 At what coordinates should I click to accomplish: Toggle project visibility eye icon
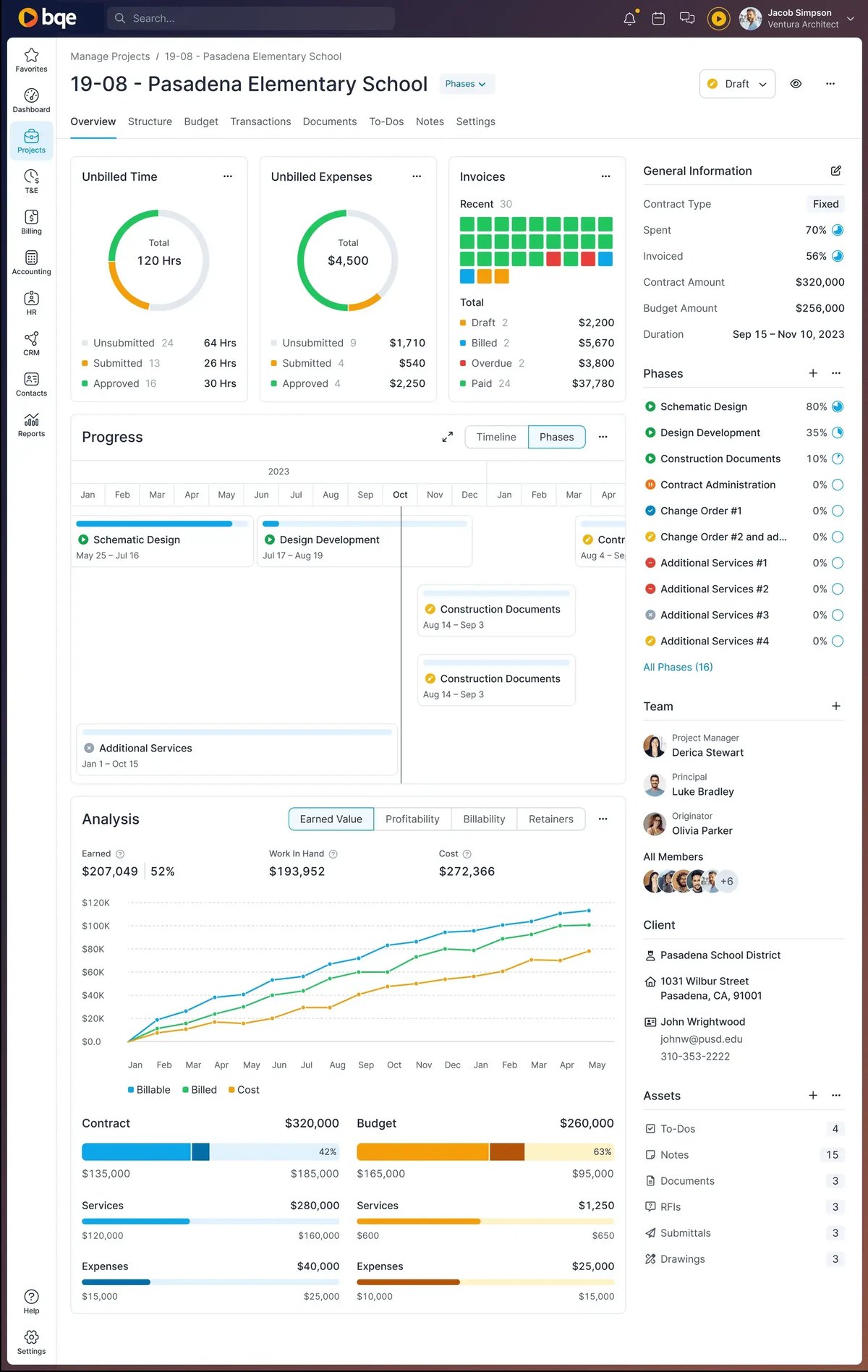pyautogui.click(x=796, y=84)
